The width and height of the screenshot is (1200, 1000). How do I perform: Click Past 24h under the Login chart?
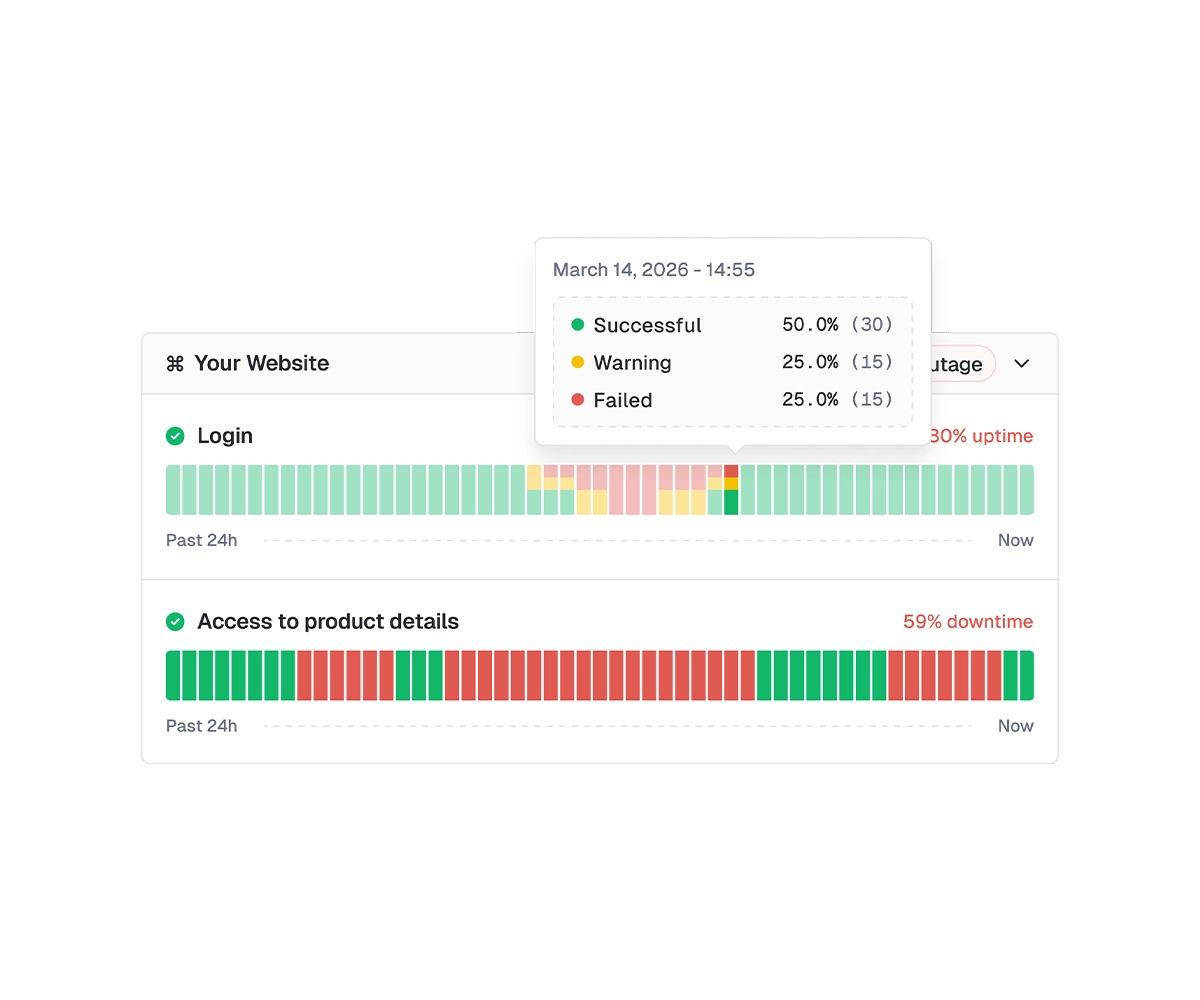202,540
